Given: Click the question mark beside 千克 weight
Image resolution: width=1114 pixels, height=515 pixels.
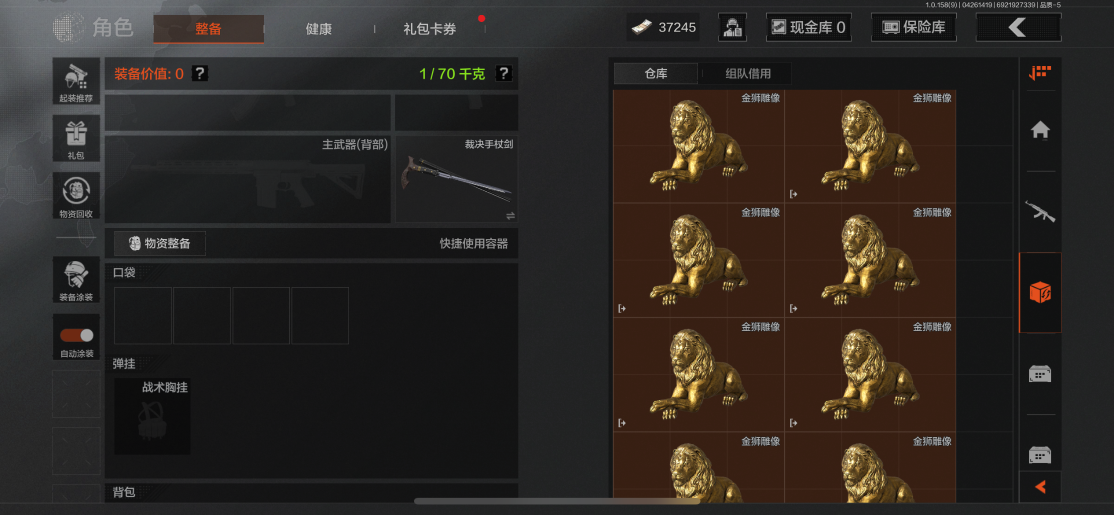Looking at the screenshot, I should (504, 73).
